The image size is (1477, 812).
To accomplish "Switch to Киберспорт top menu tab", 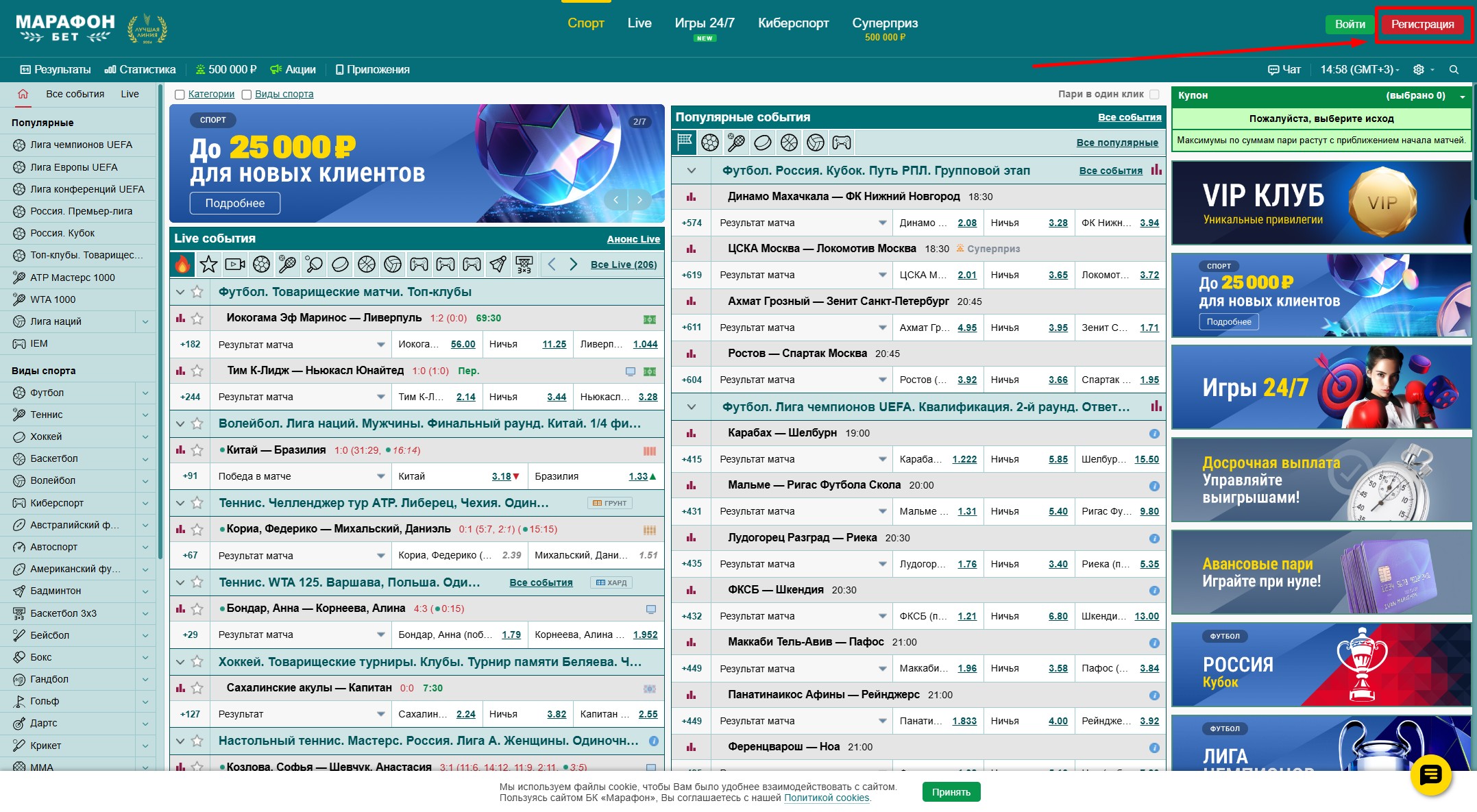I will (793, 23).
